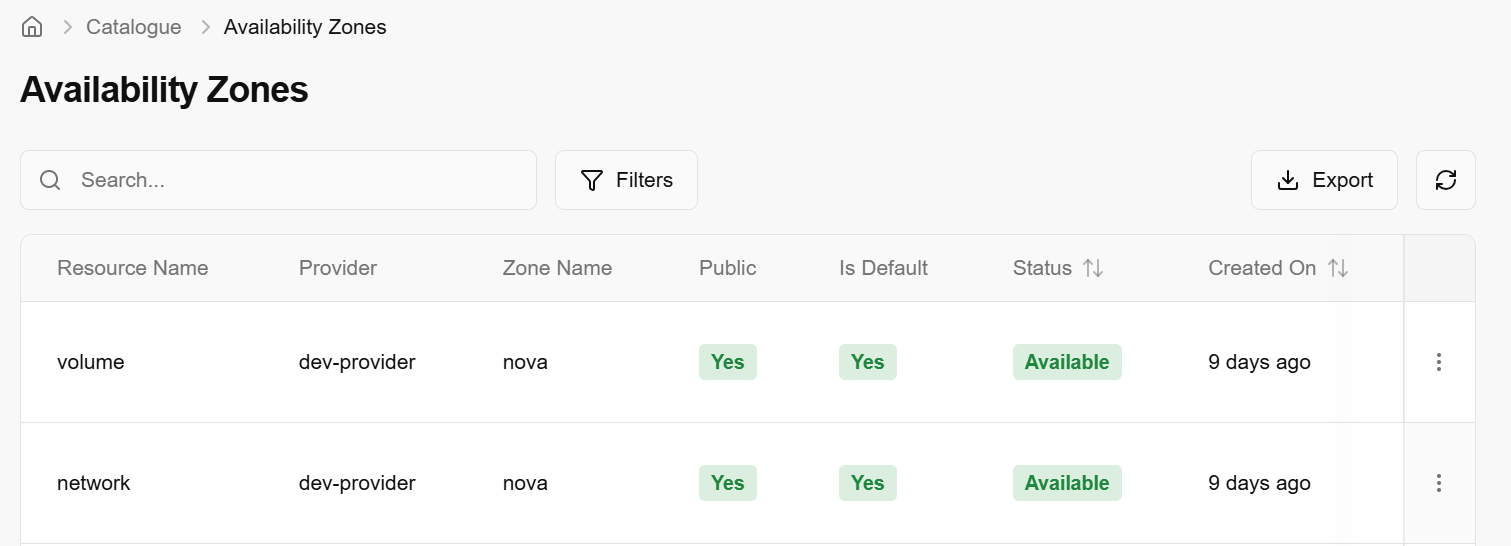
Task: Click the Available status badge for volume
Action: tap(1067, 362)
